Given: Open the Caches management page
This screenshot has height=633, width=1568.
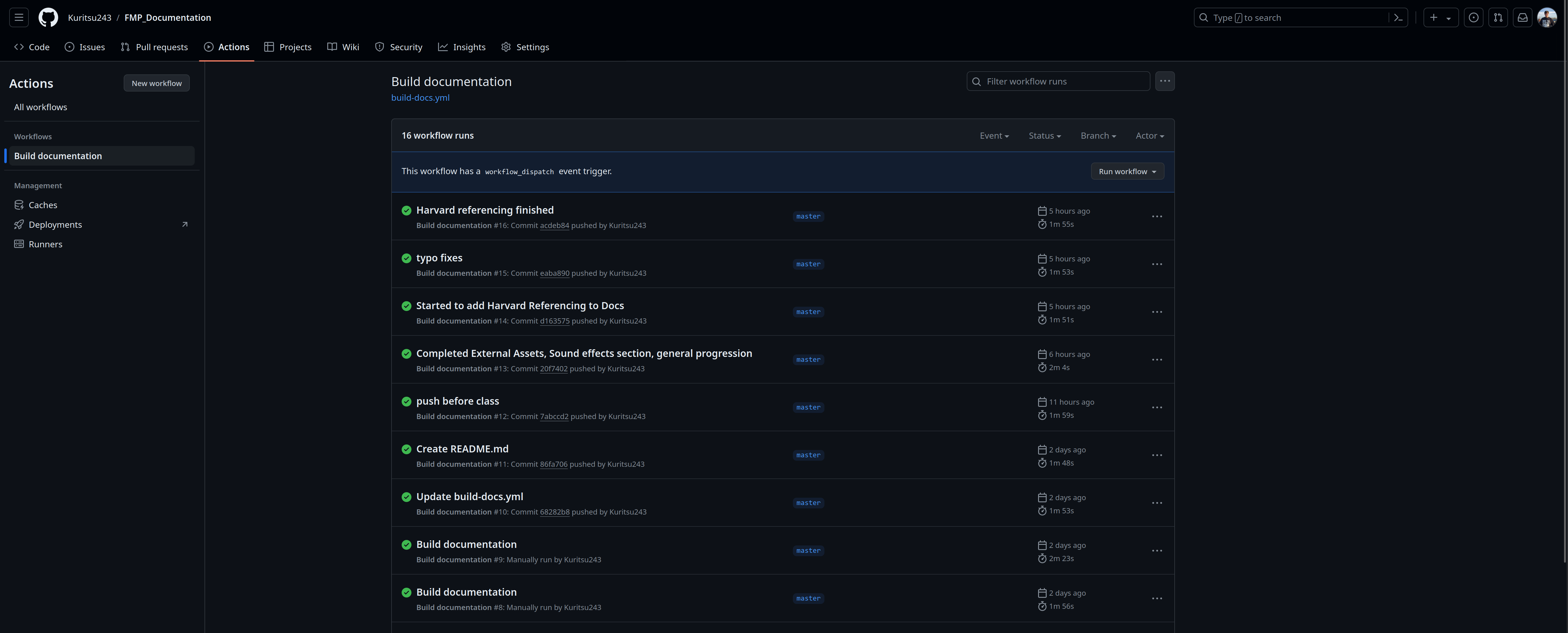Looking at the screenshot, I should coord(43,205).
